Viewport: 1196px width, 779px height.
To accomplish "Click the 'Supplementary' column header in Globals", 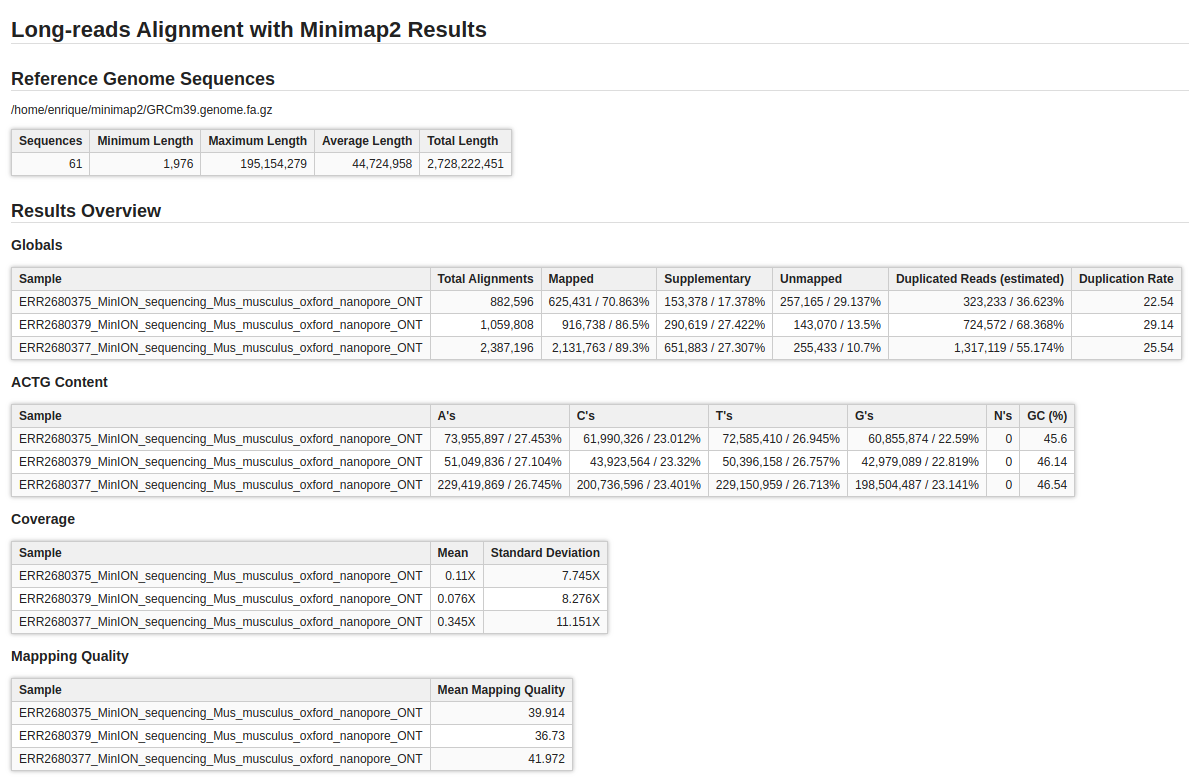I will pos(707,279).
